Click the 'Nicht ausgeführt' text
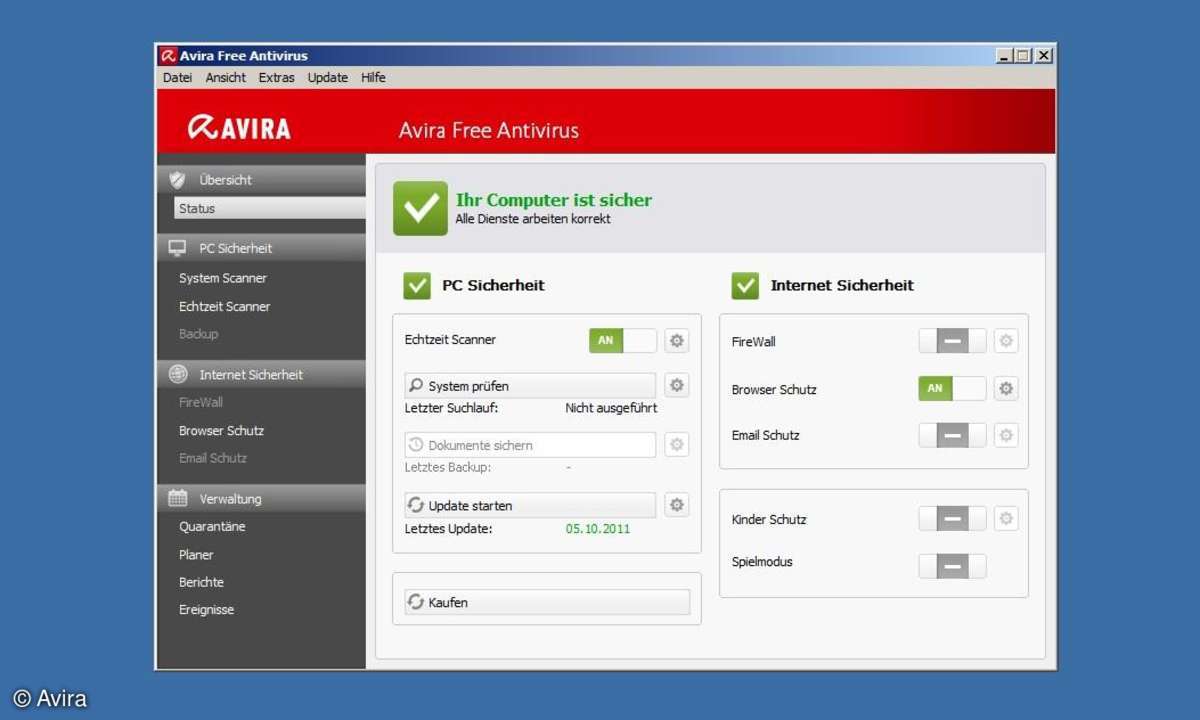Image resolution: width=1200 pixels, height=720 pixels. point(611,408)
